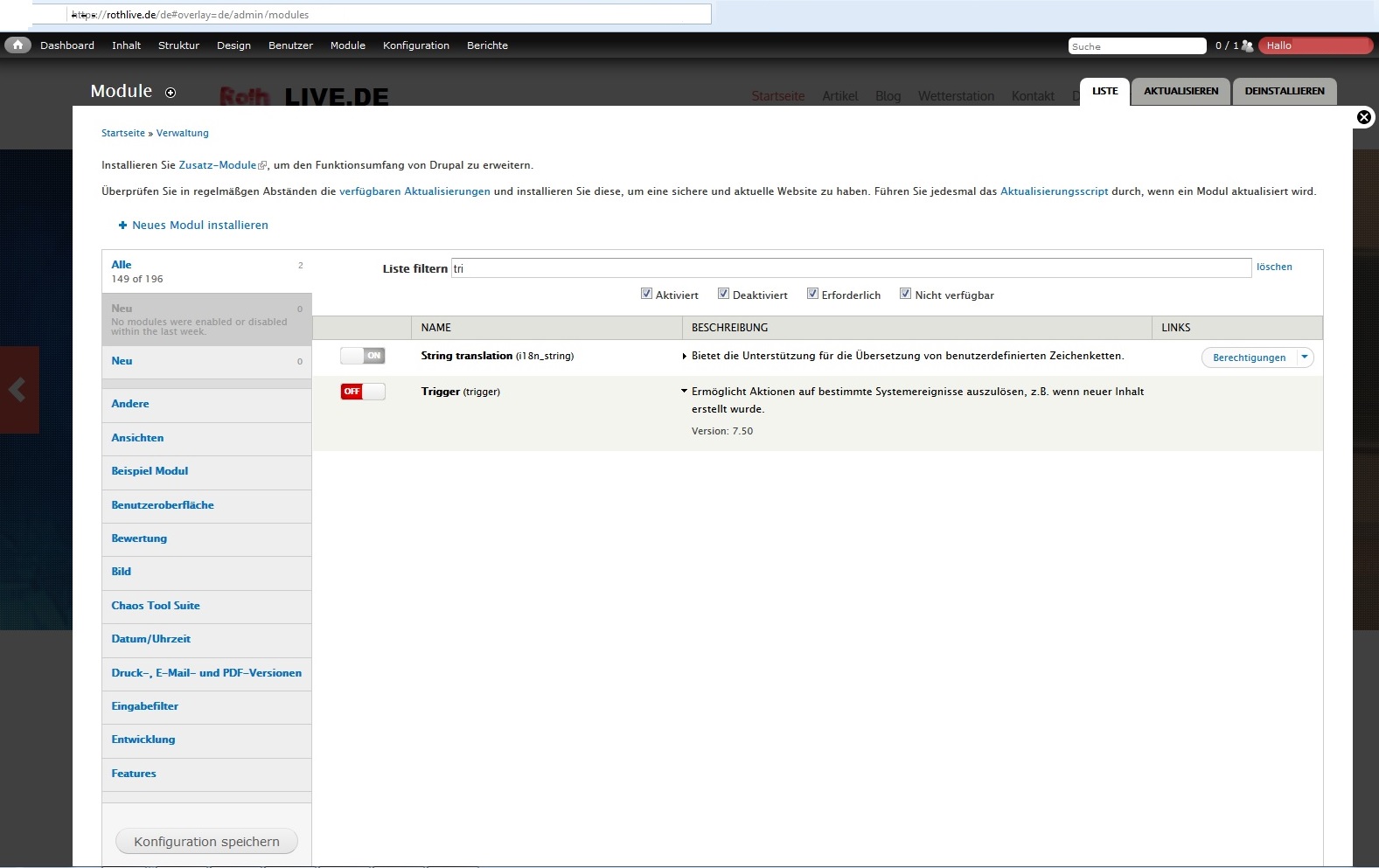This screenshot has width=1379, height=868.
Task: Select the Eingabefilter category
Action: click(206, 706)
